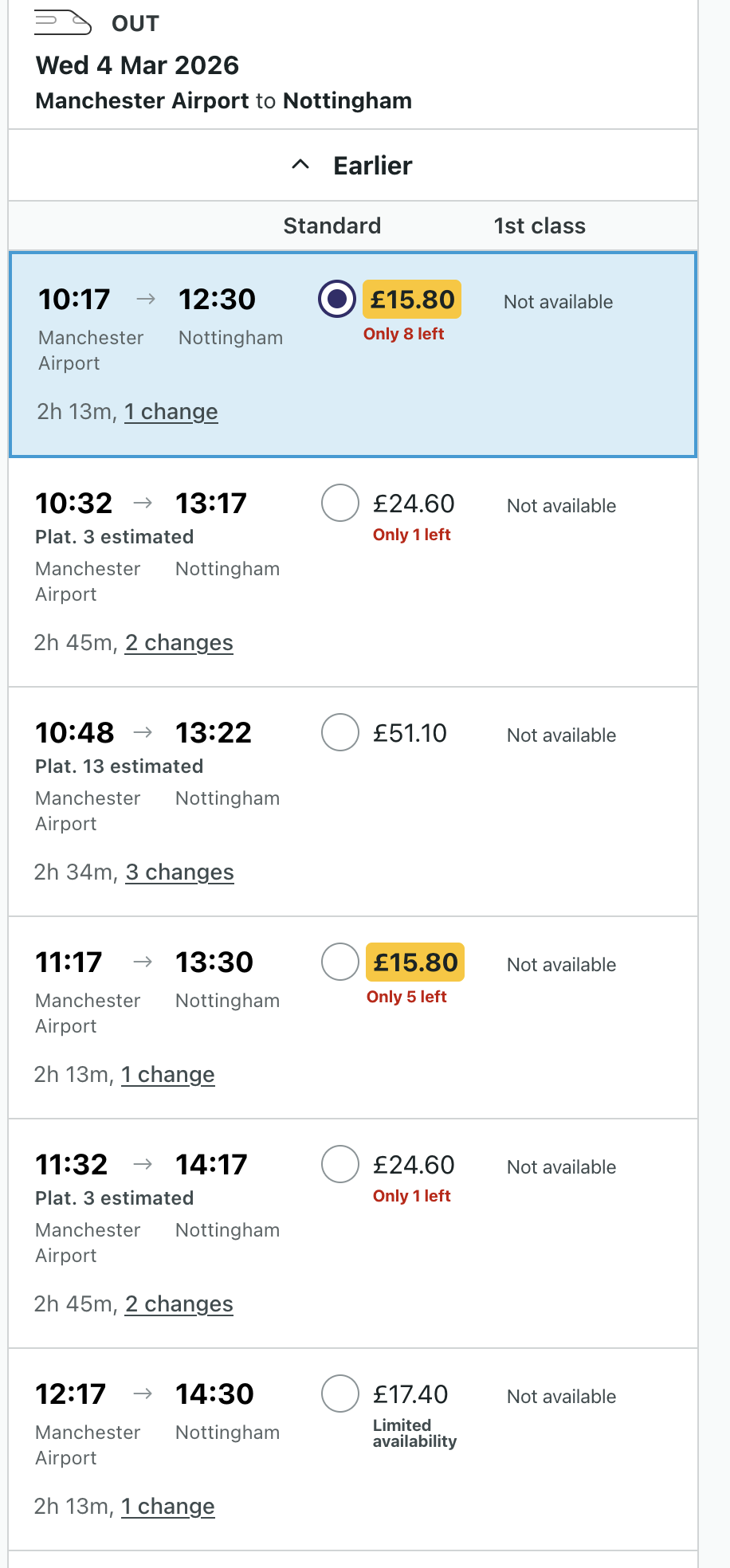Pick the 12:17 £17.40 standard fare
730x1568 pixels.
click(x=340, y=1394)
